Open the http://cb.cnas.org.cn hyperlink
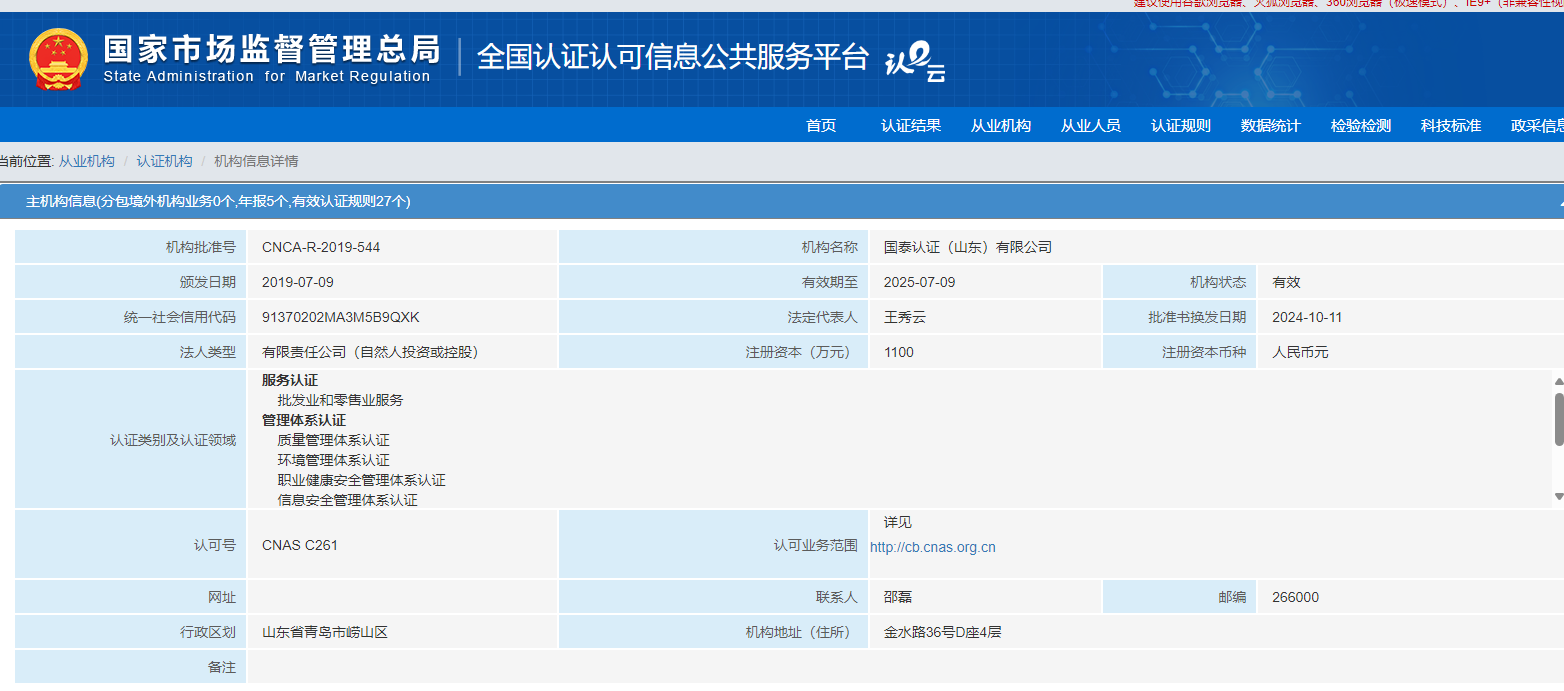Viewport: 1564px width, 691px height. [x=932, y=547]
